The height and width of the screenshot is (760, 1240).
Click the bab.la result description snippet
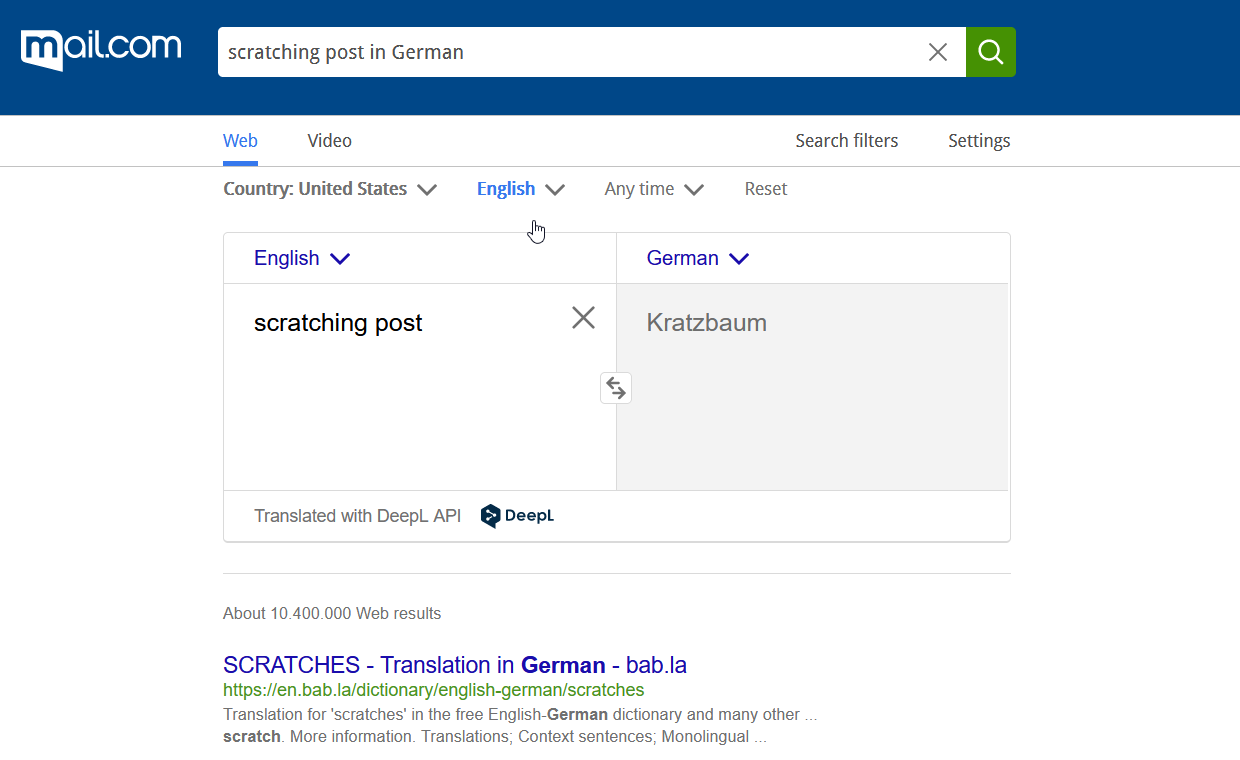[520, 726]
